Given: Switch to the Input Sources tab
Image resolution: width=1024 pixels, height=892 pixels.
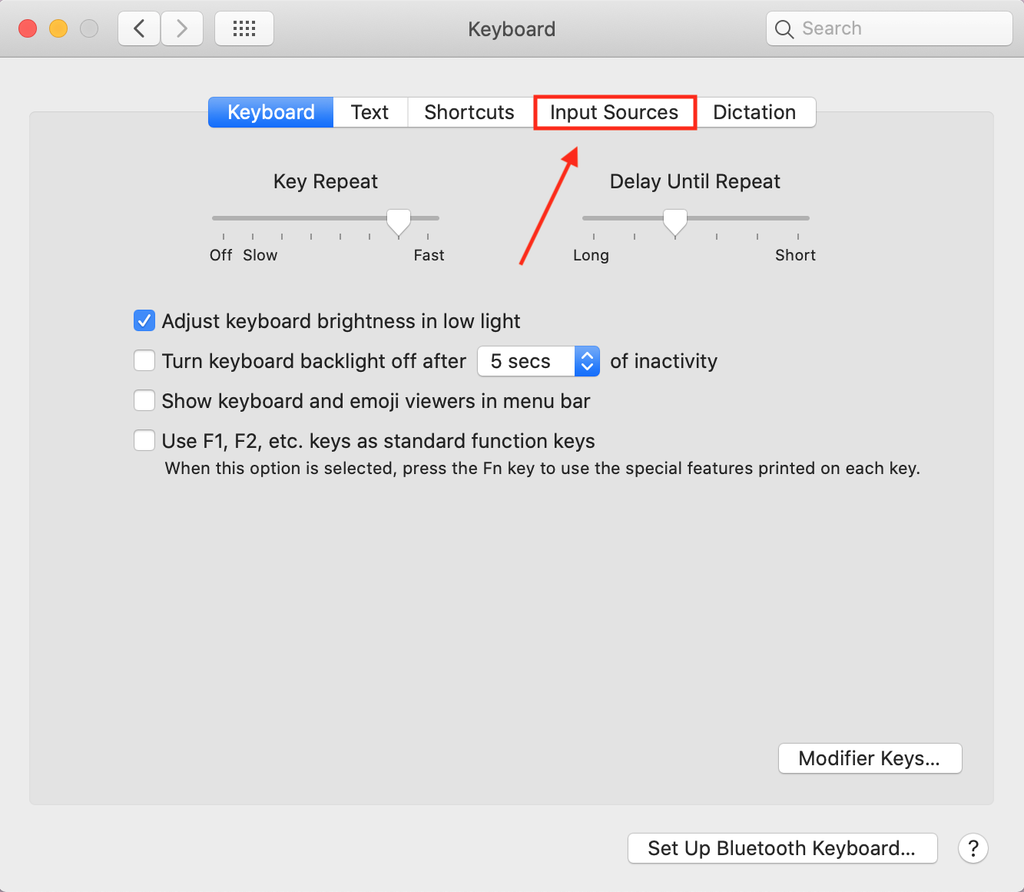Looking at the screenshot, I should click(x=614, y=112).
